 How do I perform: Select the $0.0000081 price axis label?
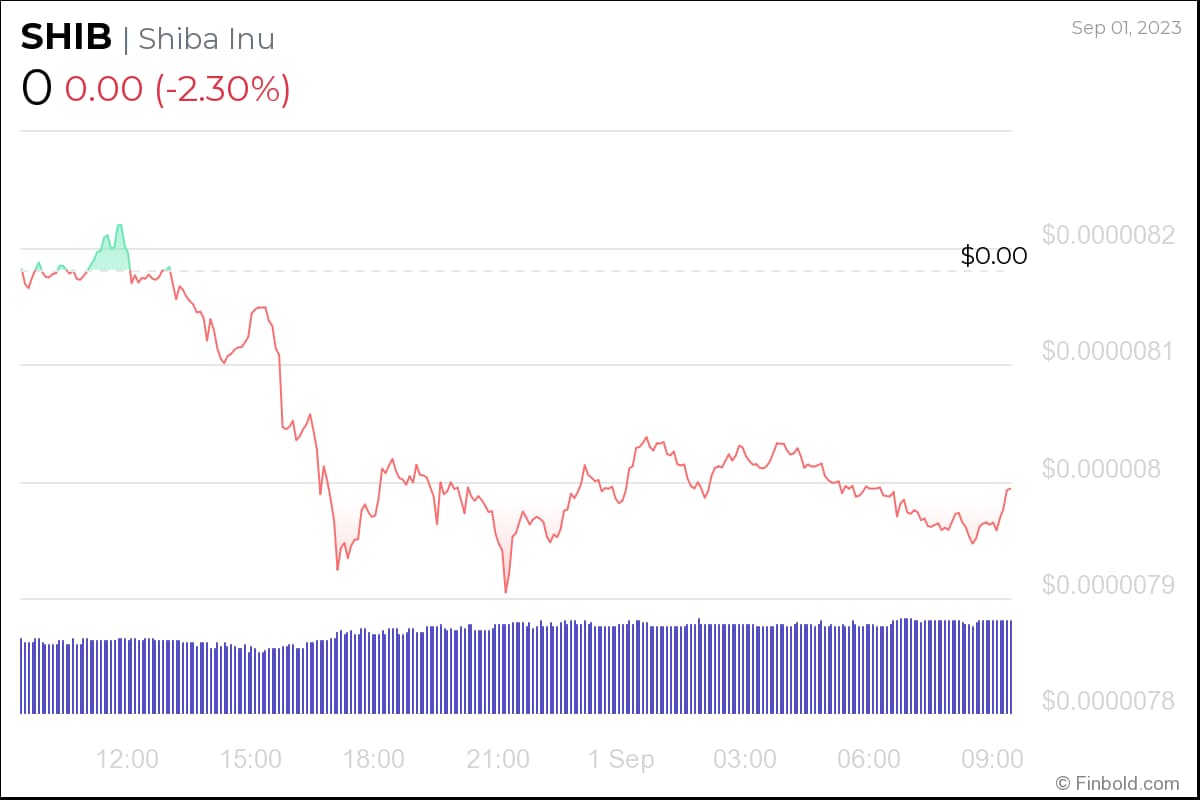coord(1108,351)
